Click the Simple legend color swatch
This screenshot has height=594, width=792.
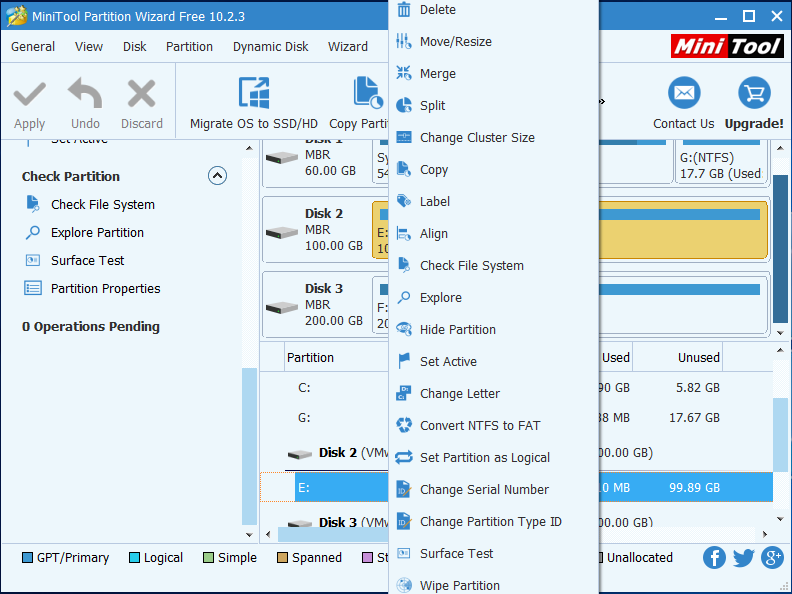[208, 558]
